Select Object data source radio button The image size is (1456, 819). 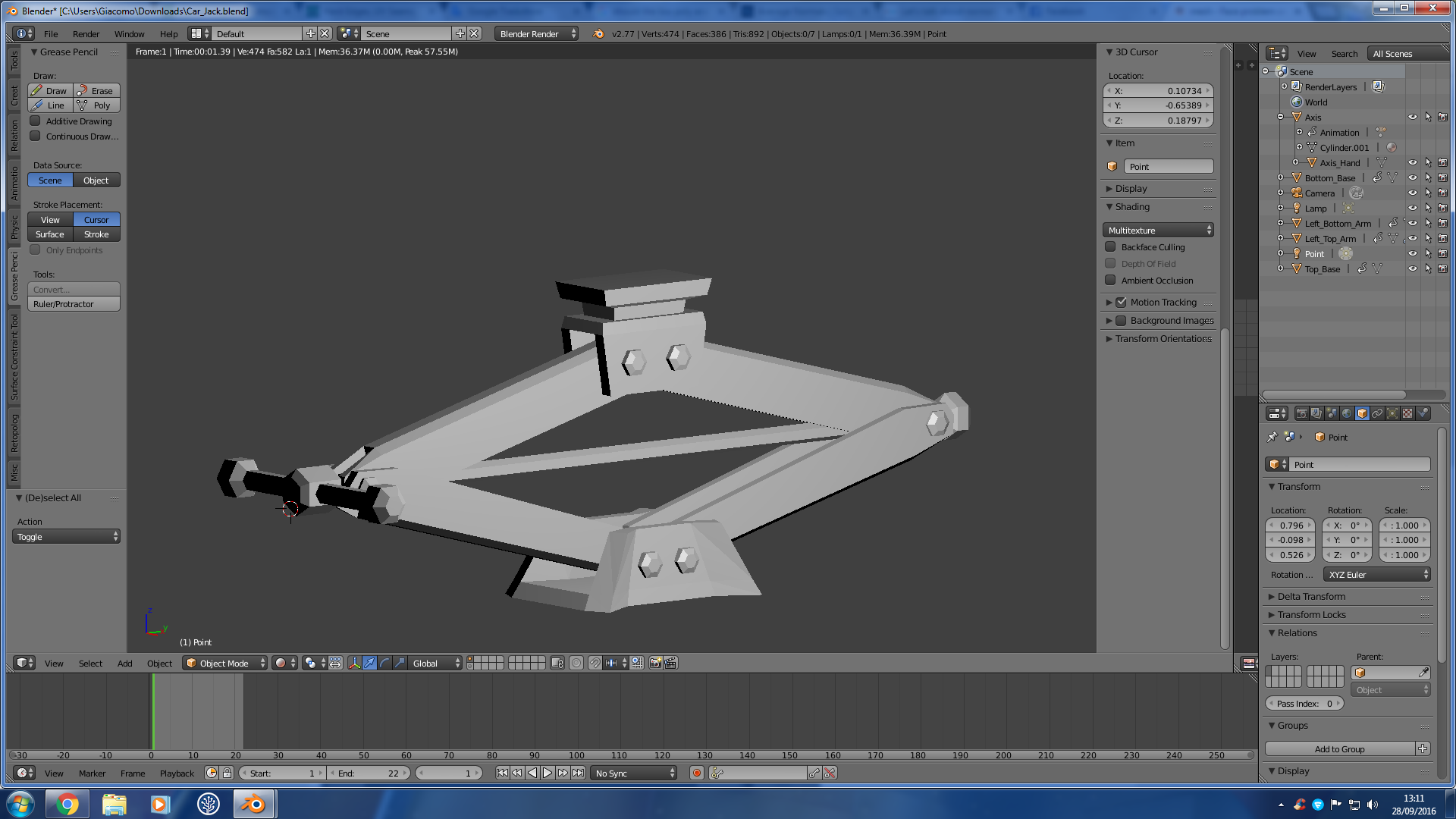96,180
